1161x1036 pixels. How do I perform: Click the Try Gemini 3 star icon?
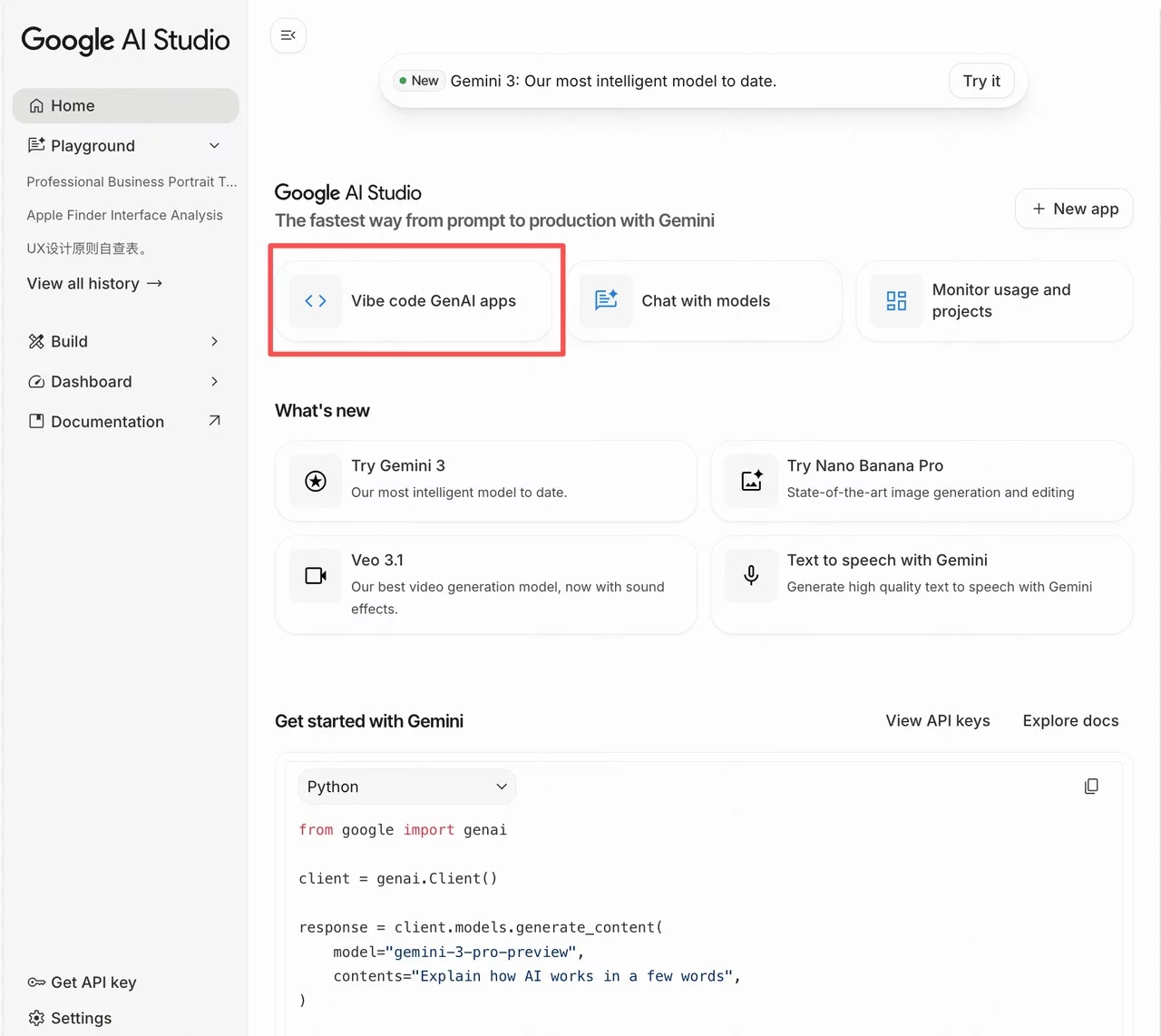click(316, 481)
